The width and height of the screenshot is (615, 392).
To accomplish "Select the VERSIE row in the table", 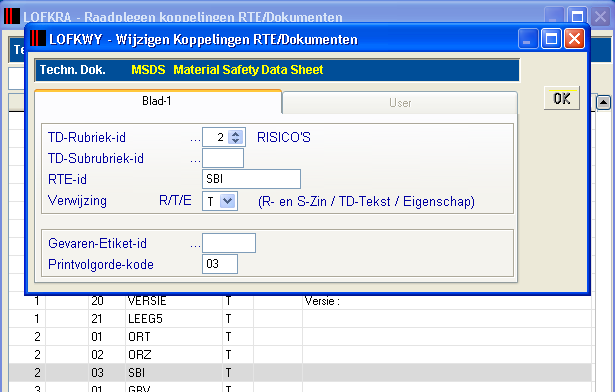I will pos(300,301).
